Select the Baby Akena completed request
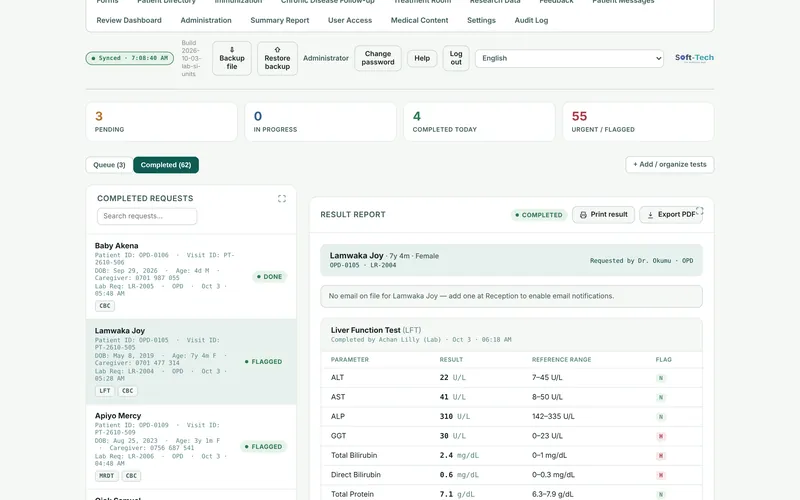 [191, 277]
